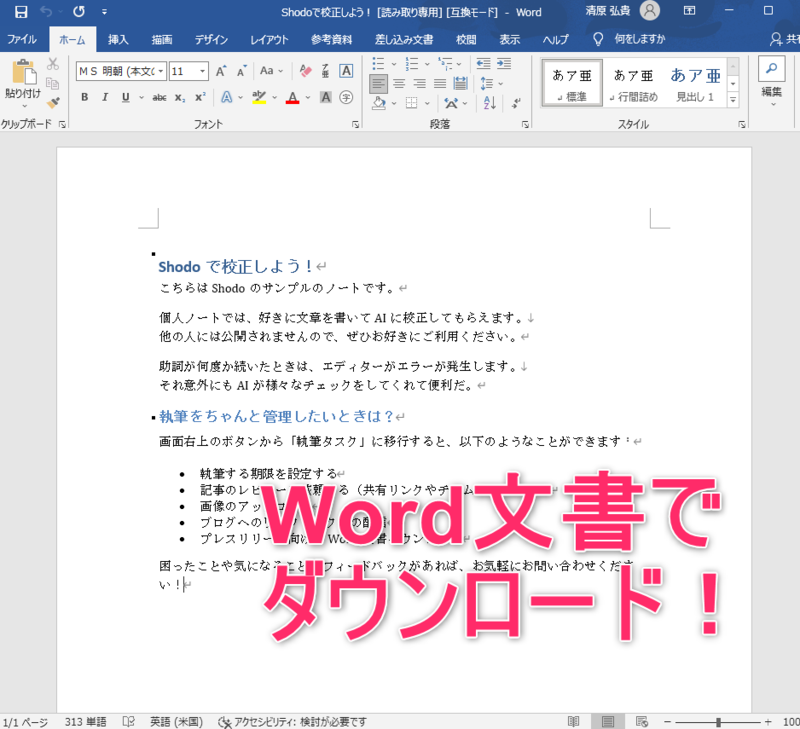This screenshot has width=800, height=729.
Task: Open the font name dropdown MS 明朝
Action: click(x=160, y=71)
